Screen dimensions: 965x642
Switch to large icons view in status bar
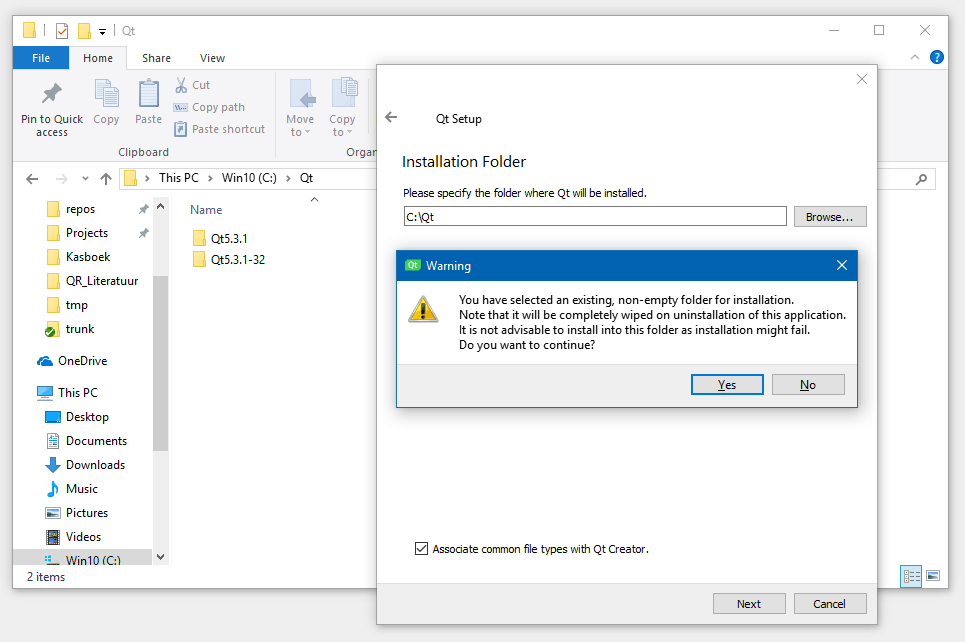pos(933,576)
